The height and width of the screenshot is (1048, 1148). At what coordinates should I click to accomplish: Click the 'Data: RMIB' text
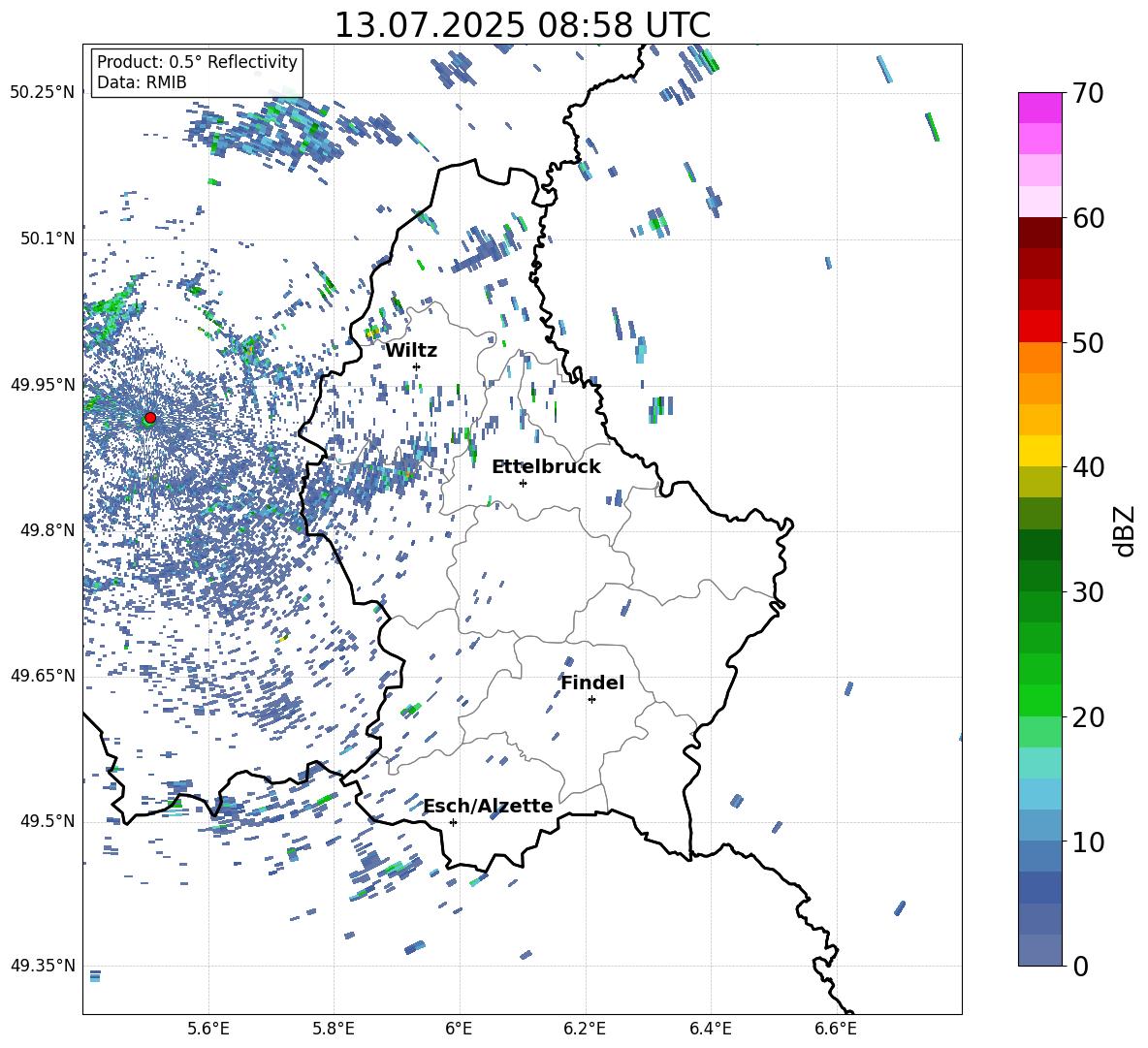click(142, 82)
